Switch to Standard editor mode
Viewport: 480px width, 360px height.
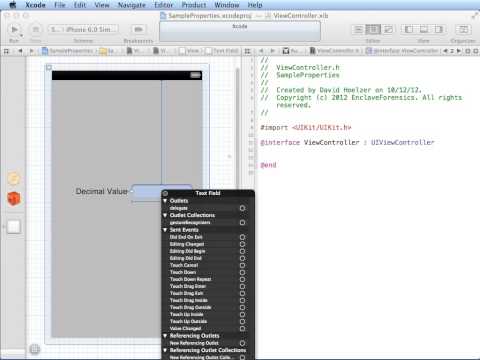358,29
